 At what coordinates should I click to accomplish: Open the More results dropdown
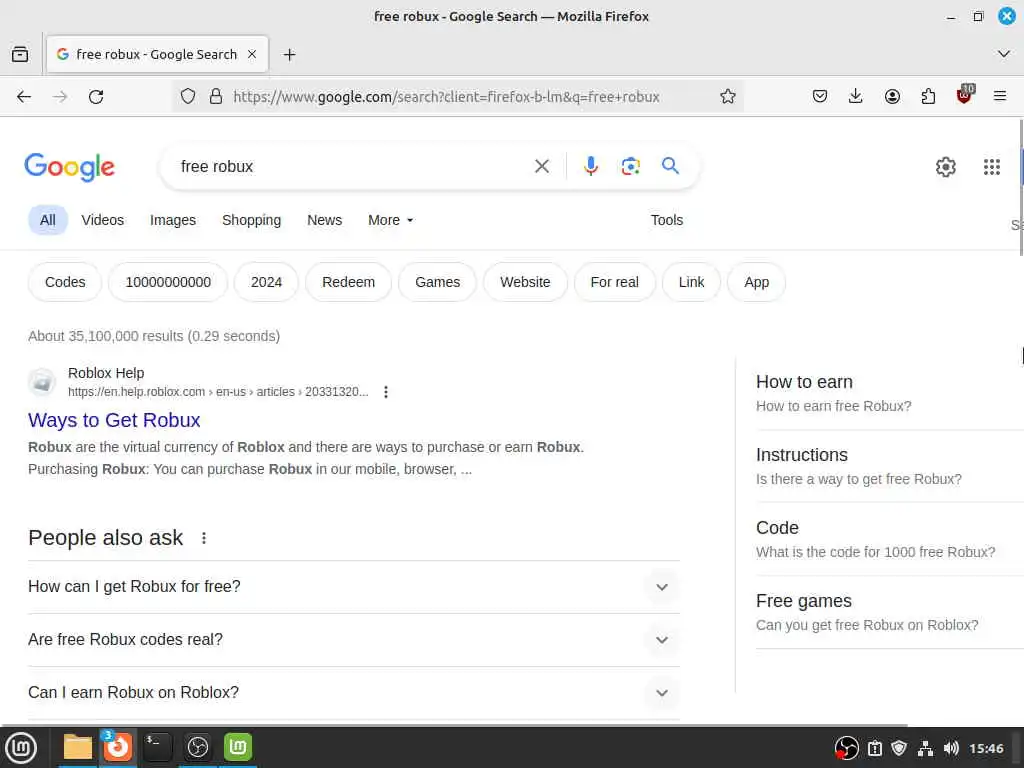click(391, 220)
